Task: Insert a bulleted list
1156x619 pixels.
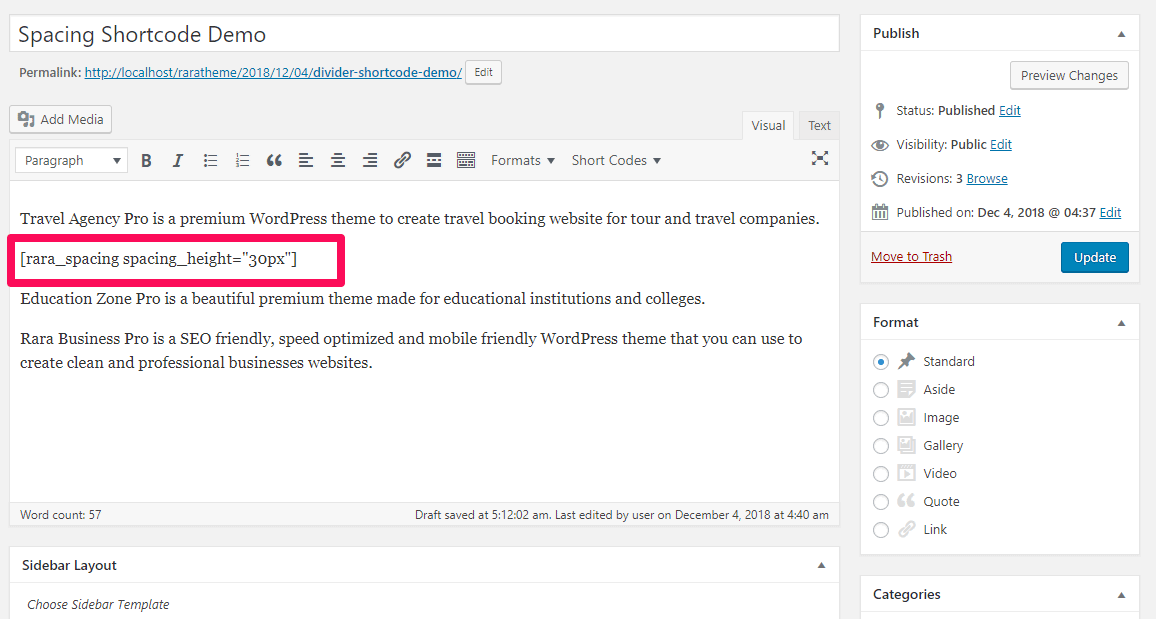Action: click(210, 160)
